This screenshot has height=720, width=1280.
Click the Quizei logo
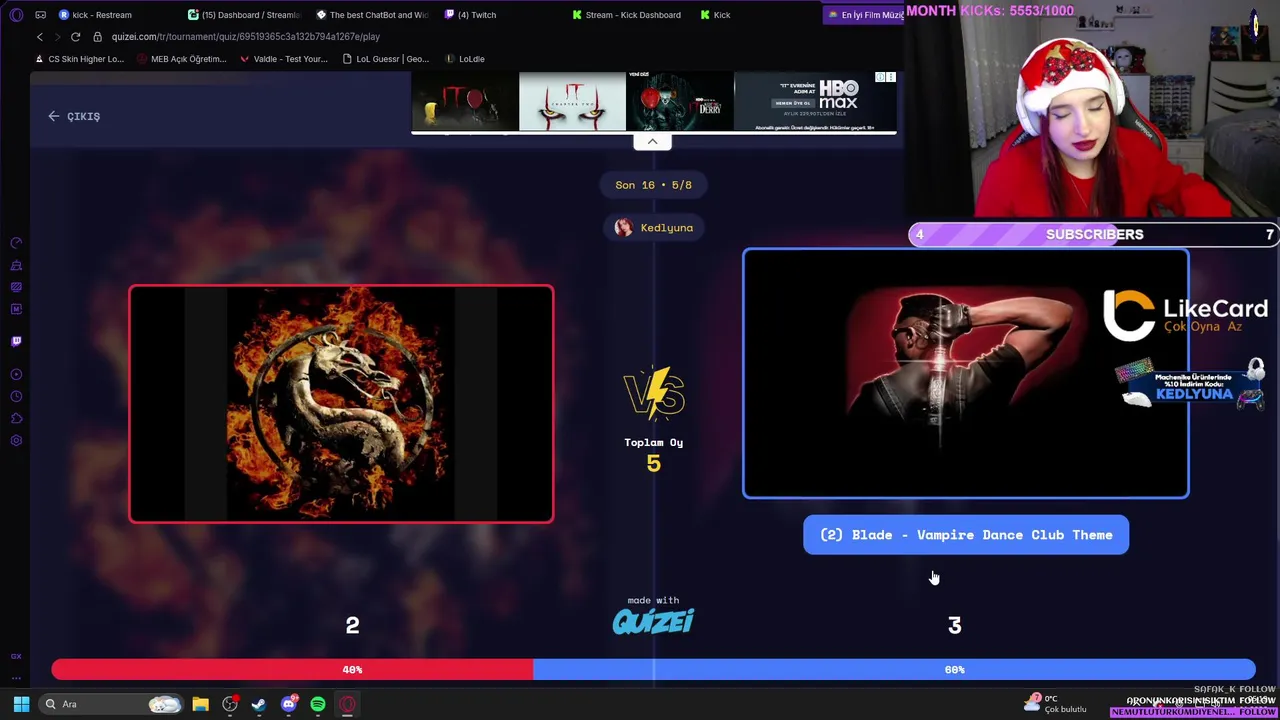click(x=653, y=621)
